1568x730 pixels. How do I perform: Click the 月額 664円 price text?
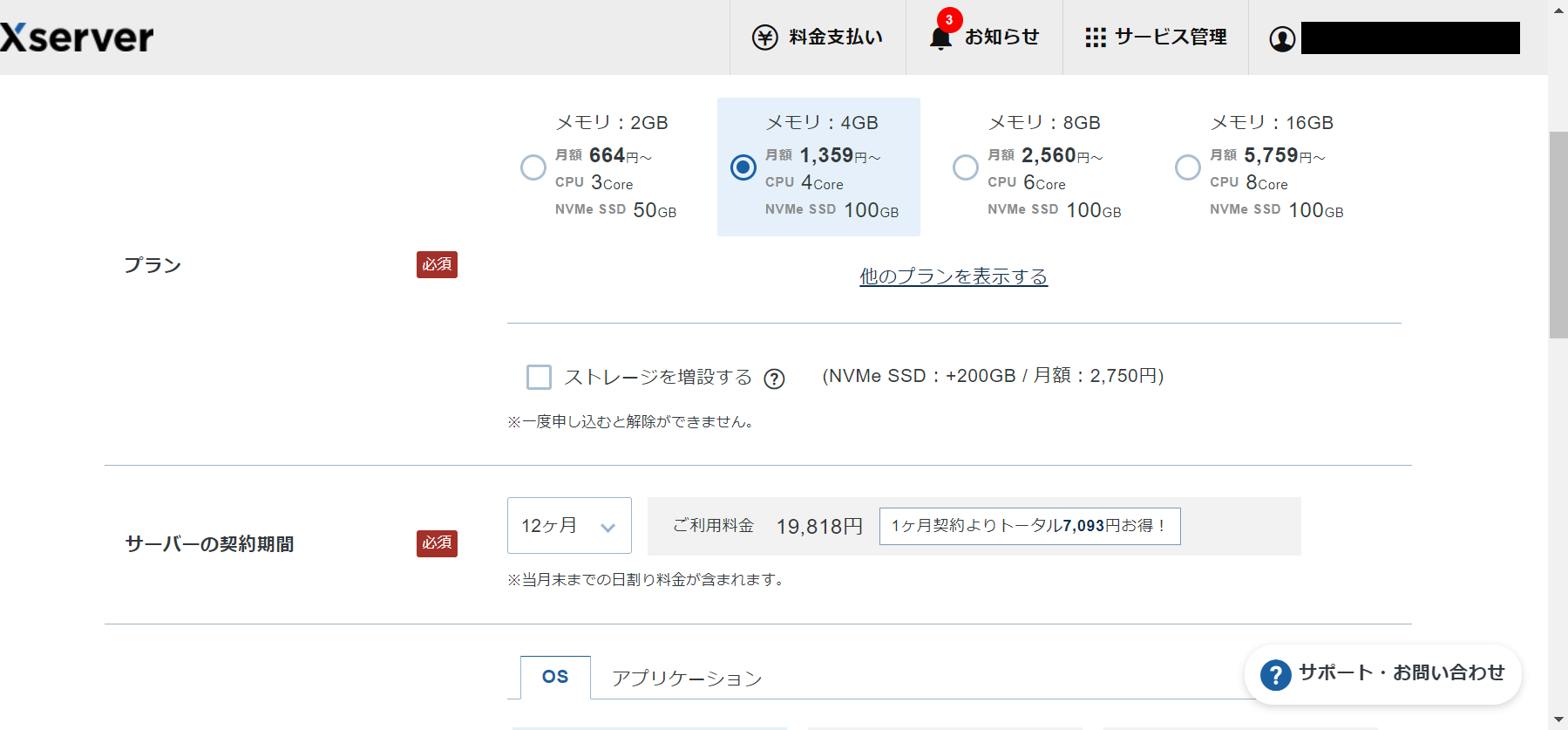point(603,155)
